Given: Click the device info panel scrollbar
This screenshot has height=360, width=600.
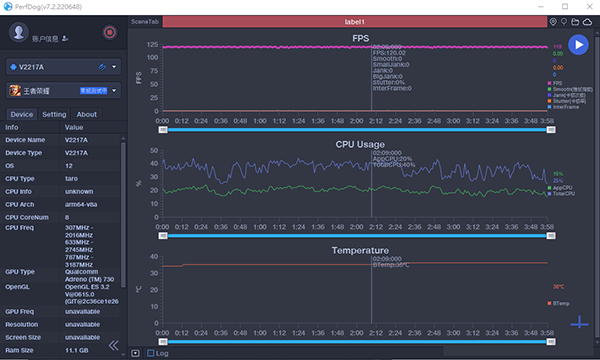Looking at the screenshot, I should (123, 214).
